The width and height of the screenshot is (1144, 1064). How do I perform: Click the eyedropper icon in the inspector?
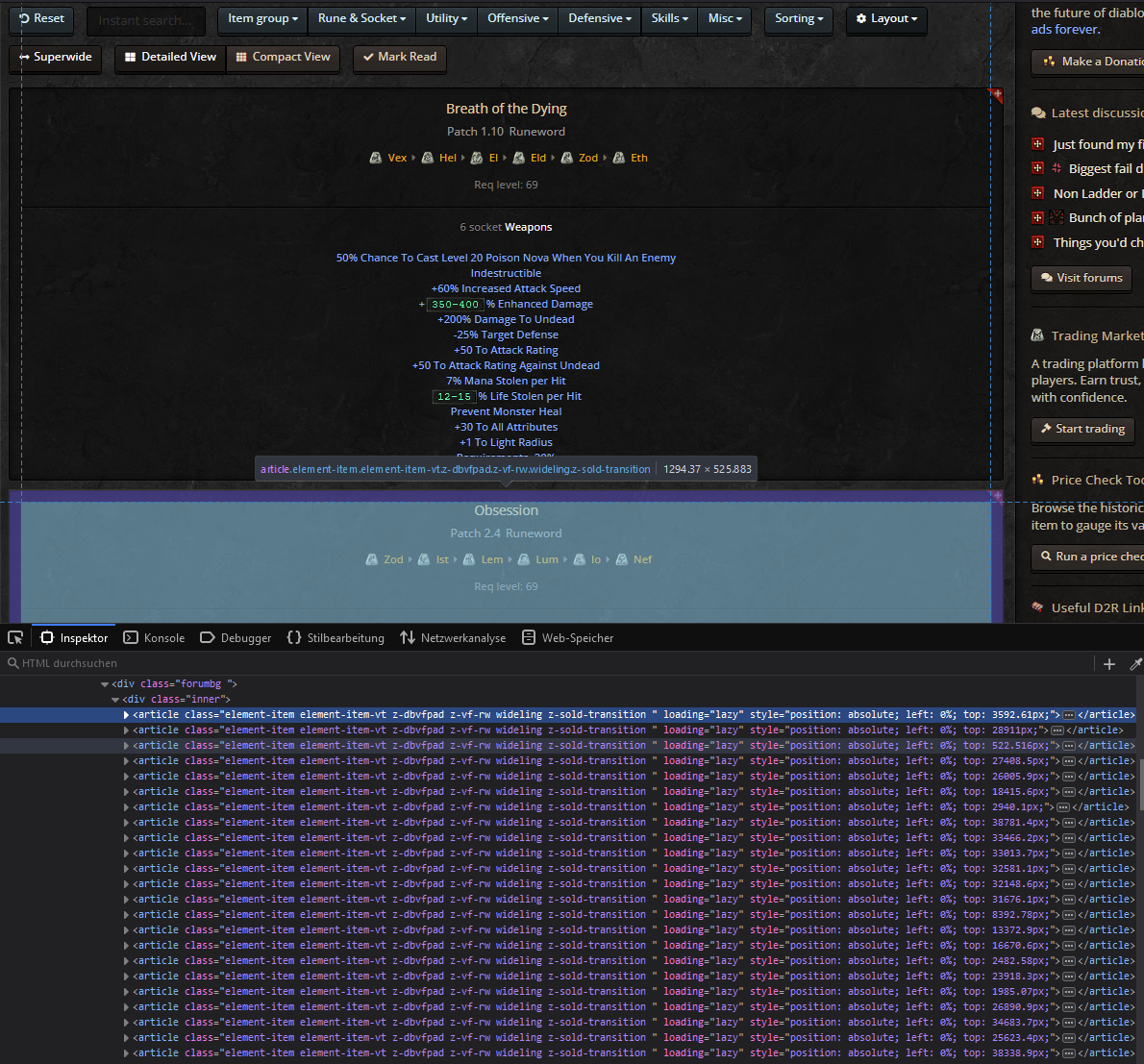(1135, 663)
